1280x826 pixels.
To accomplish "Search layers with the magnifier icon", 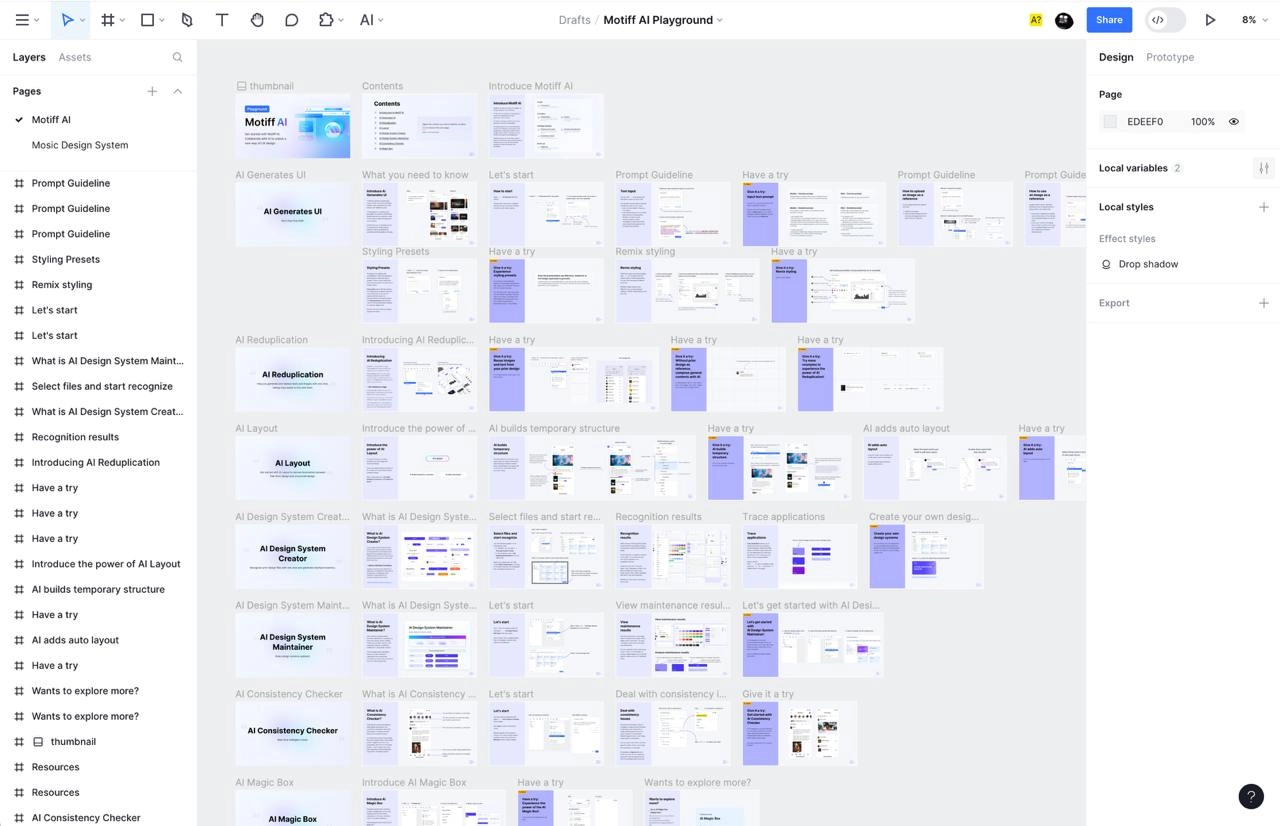I will 177,57.
